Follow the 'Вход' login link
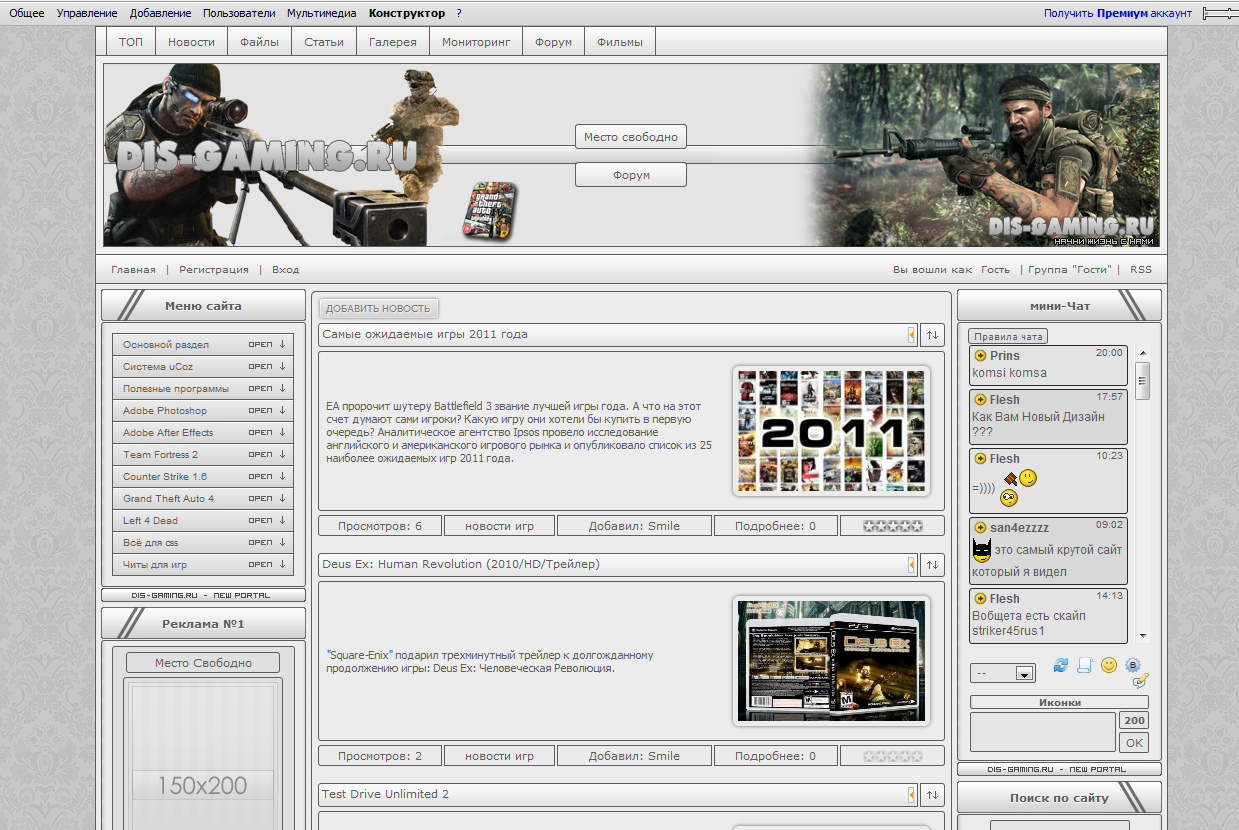This screenshot has width=1239, height=830. click(x=286, y=270)
